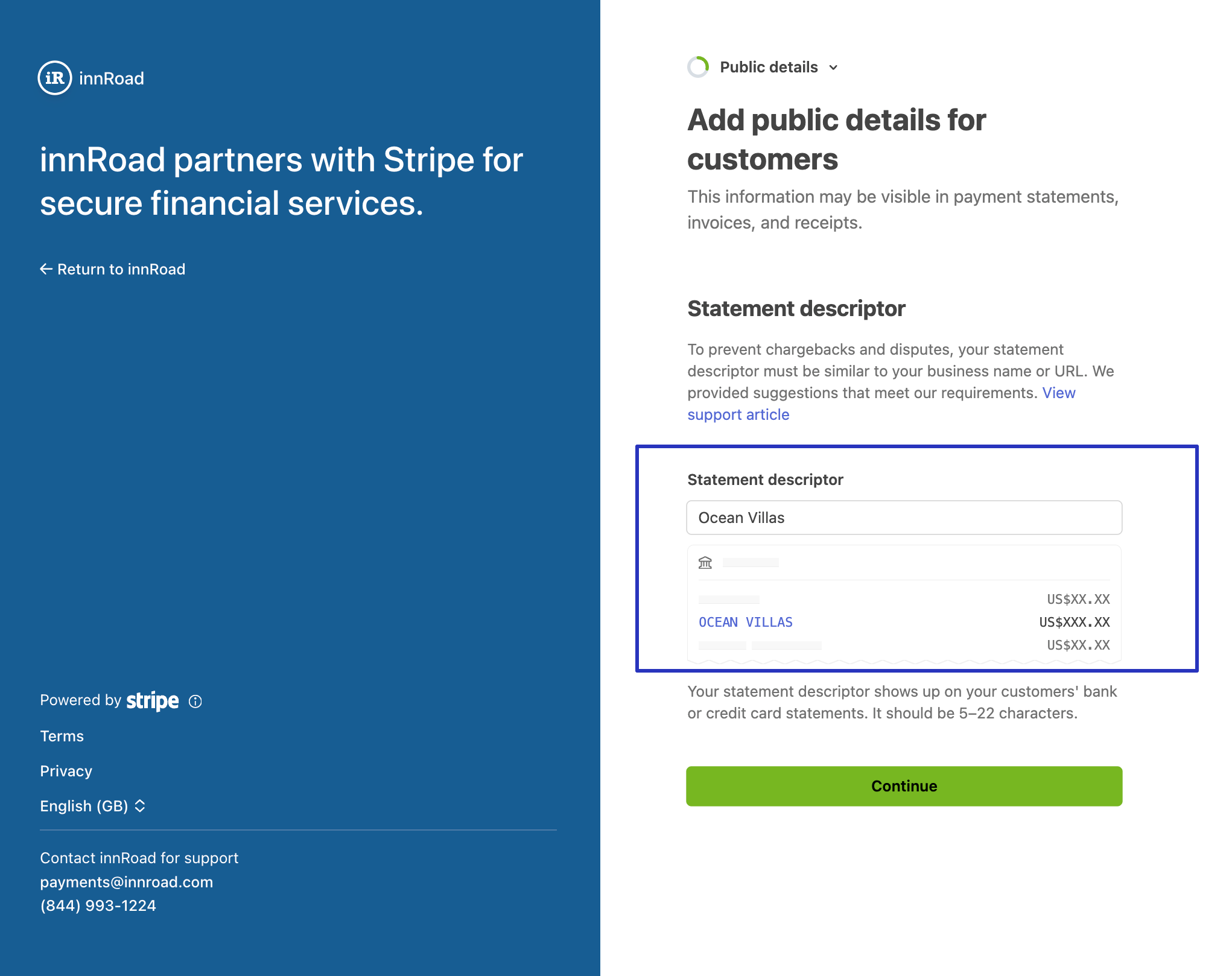Open the English (GB) language selector arrows
This screenshot has height=976, width=1232.
(x=140, y=806)
